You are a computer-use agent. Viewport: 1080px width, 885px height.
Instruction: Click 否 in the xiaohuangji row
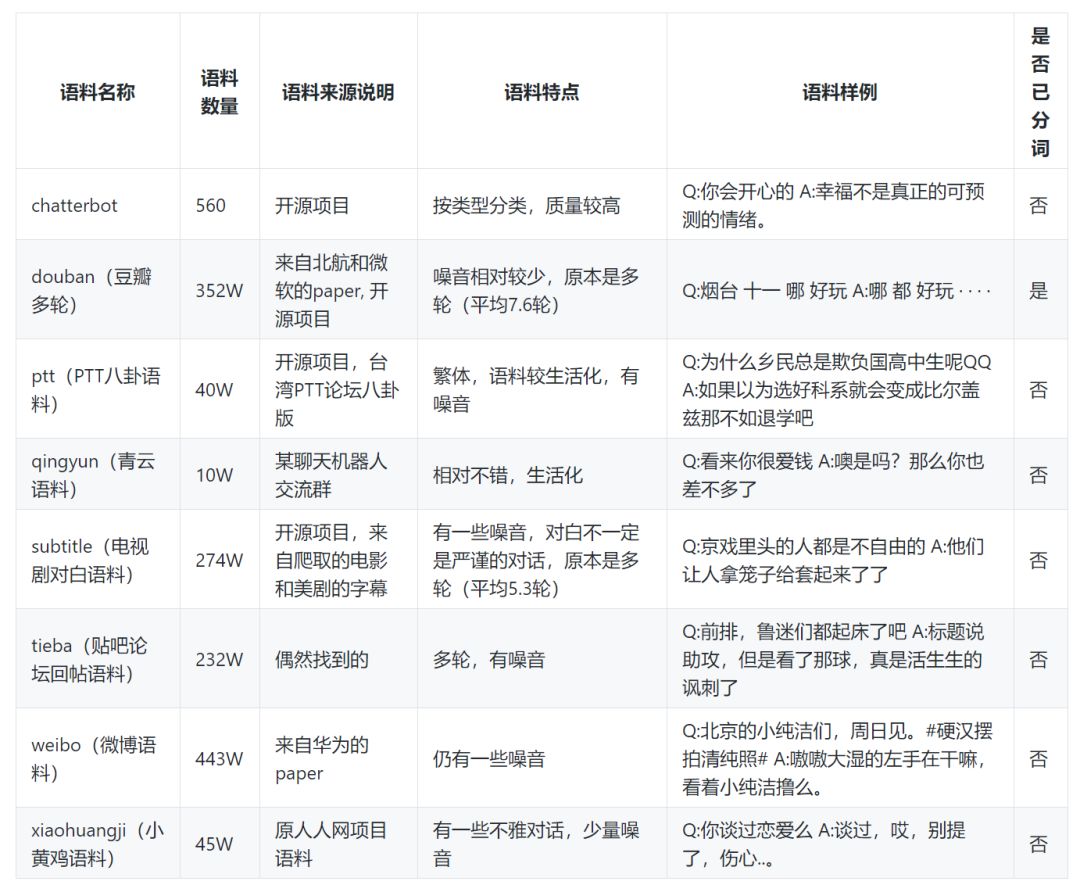pos(1039,844)
